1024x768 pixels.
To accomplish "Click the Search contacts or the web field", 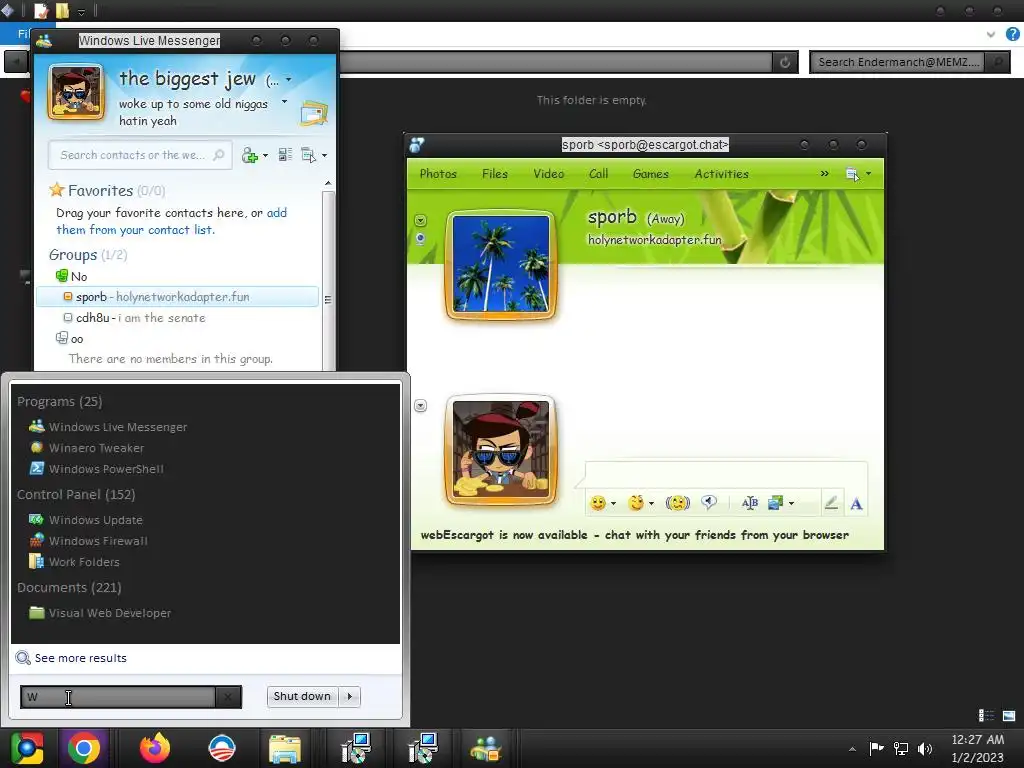I will [x=140, y=155].
